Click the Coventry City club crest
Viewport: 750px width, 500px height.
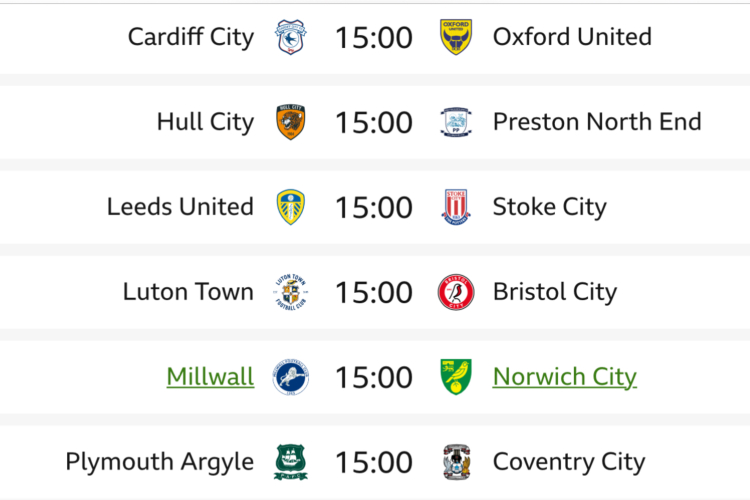point(456,462)
